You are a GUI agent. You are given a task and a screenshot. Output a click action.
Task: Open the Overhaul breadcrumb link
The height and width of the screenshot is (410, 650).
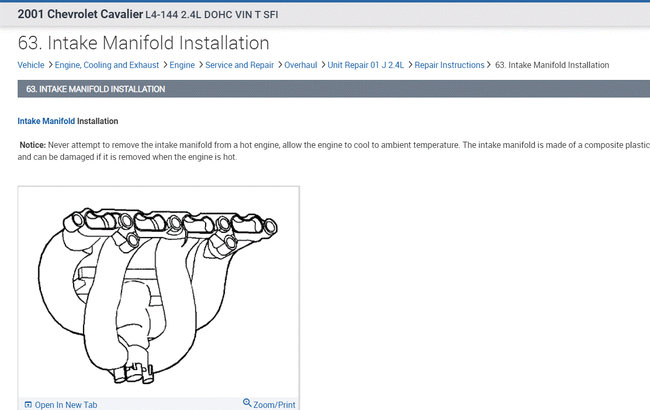[301, 65]
